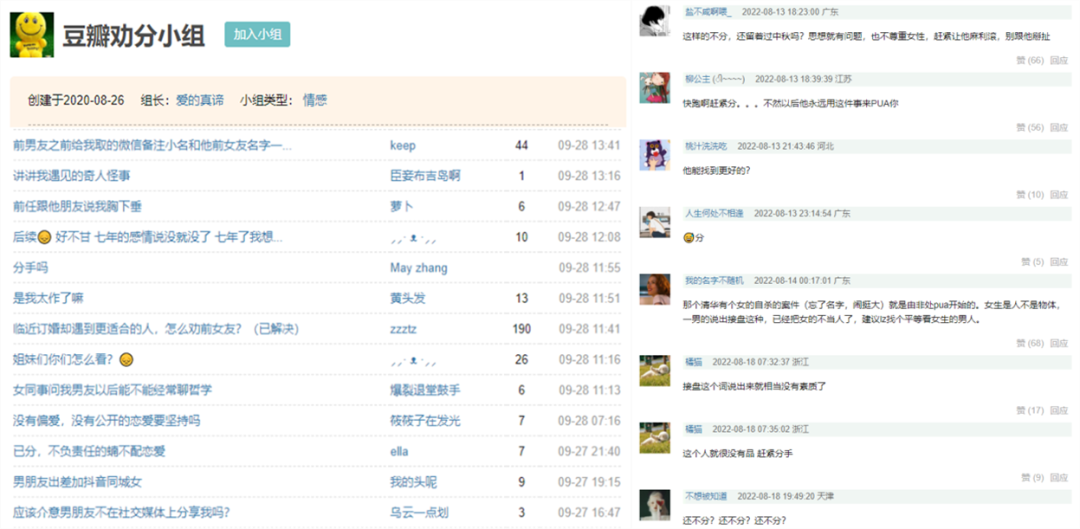Click username 桃汁洗洗吃 in comments
This screenshot has width=1080, height=529.
[x=706, y=146]
